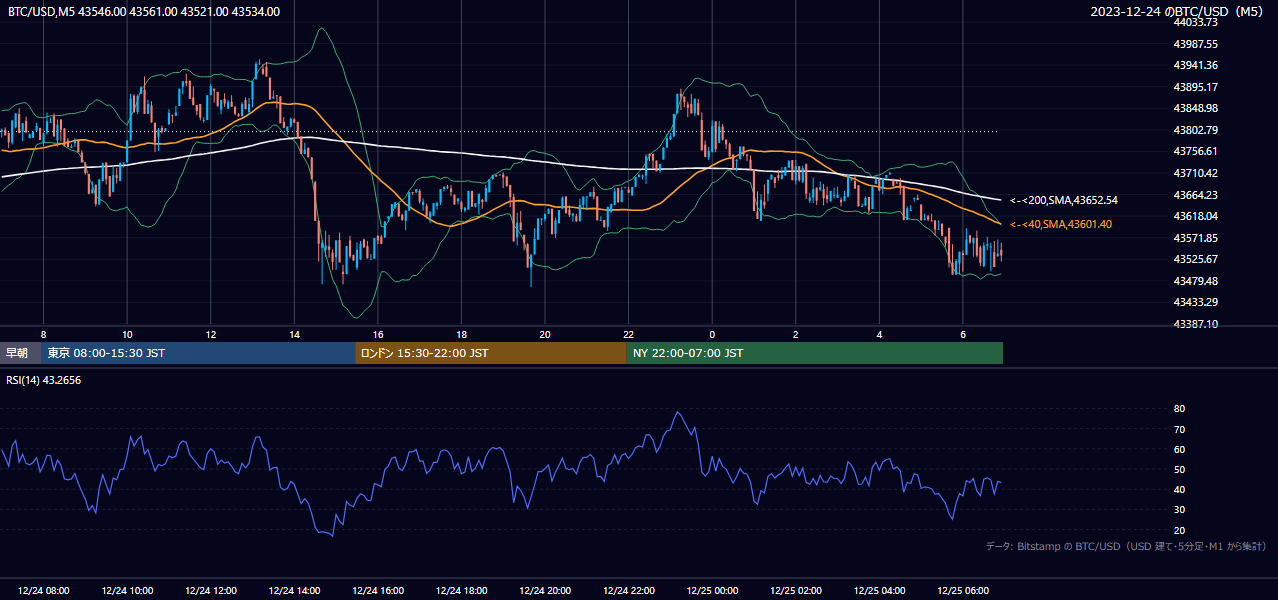Click the BTC/USD,M5 OHLC header text
The width and height of the screenshot is (1278, 600).
(144, 12)
